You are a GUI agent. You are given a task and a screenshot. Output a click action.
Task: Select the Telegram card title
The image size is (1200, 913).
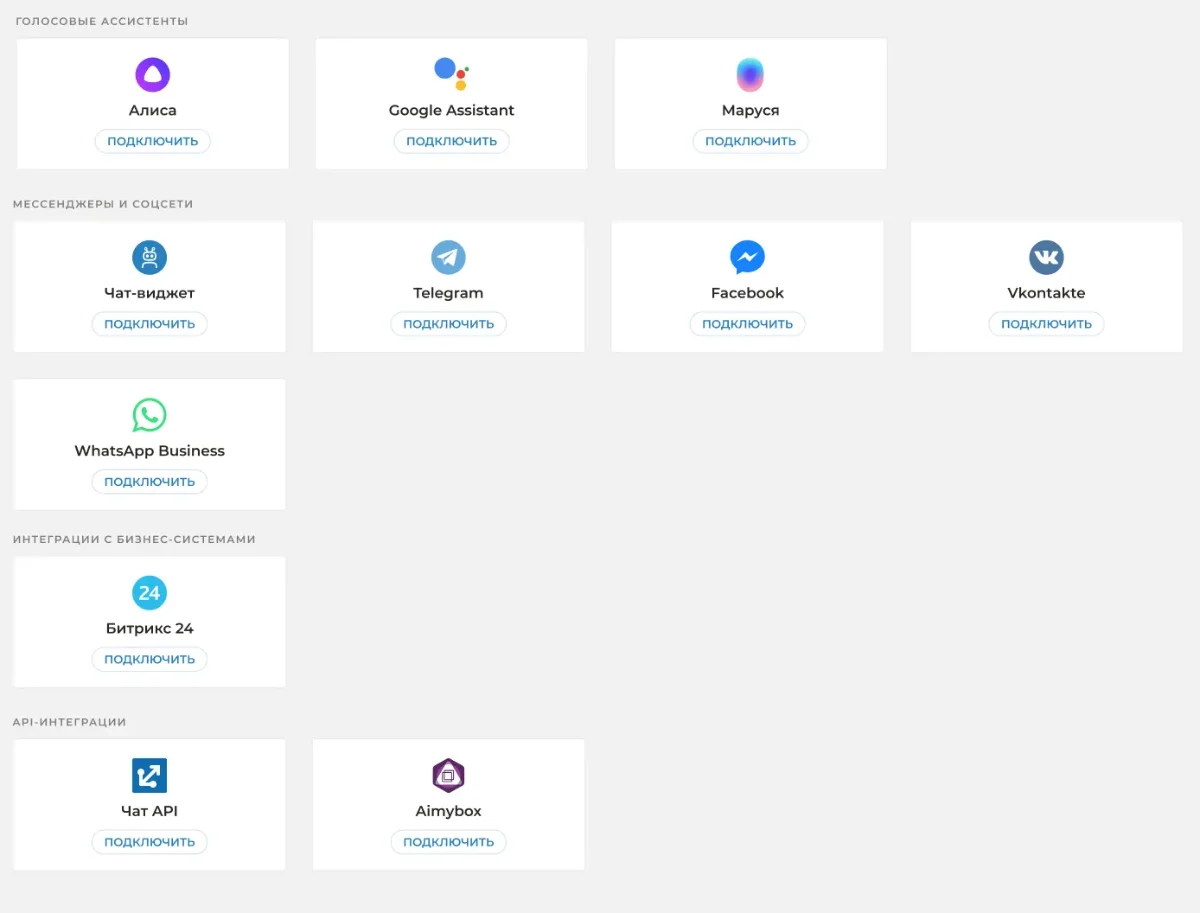tap(448, 294)
